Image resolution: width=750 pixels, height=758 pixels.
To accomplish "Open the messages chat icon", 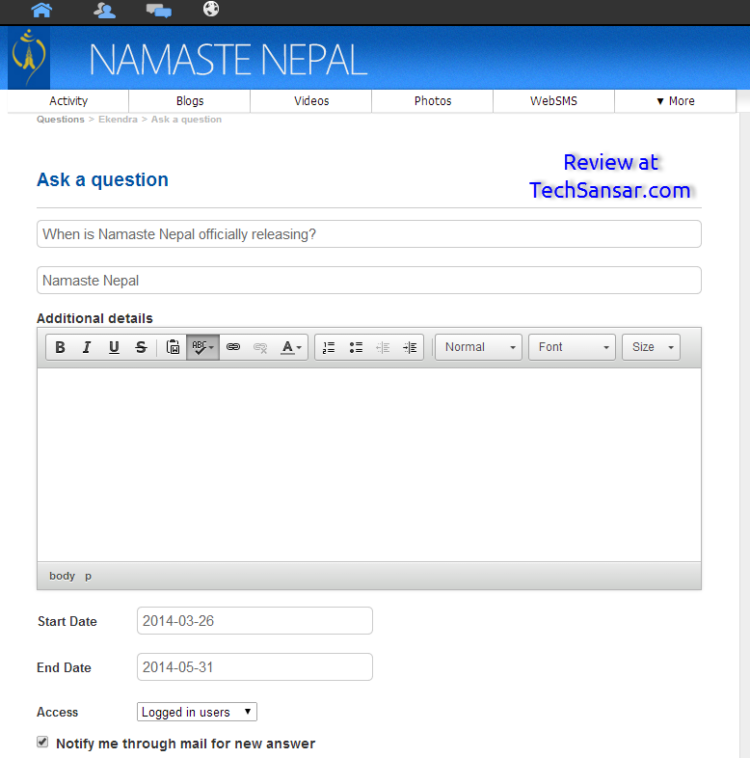I will (159, 10).
